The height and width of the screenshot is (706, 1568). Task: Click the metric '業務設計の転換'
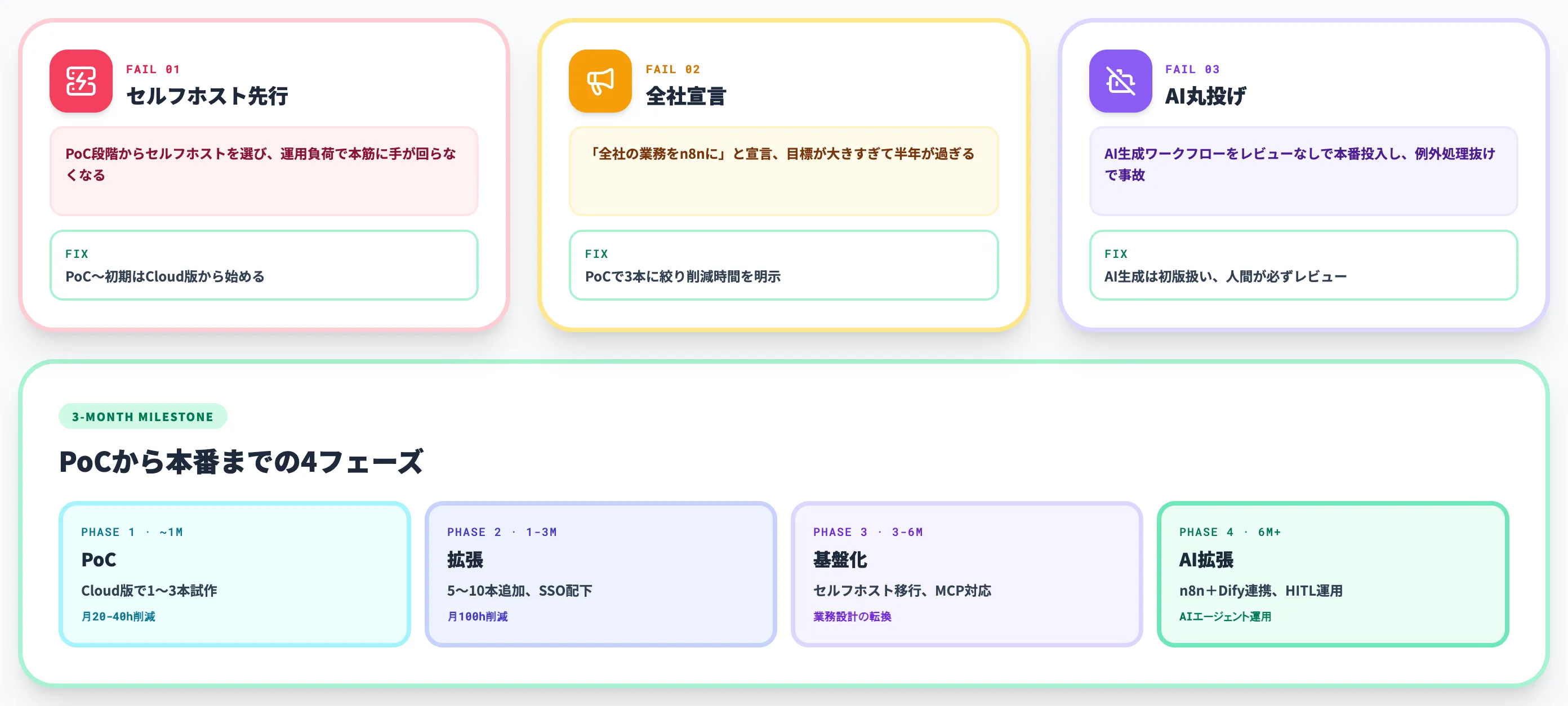(852, 616)
